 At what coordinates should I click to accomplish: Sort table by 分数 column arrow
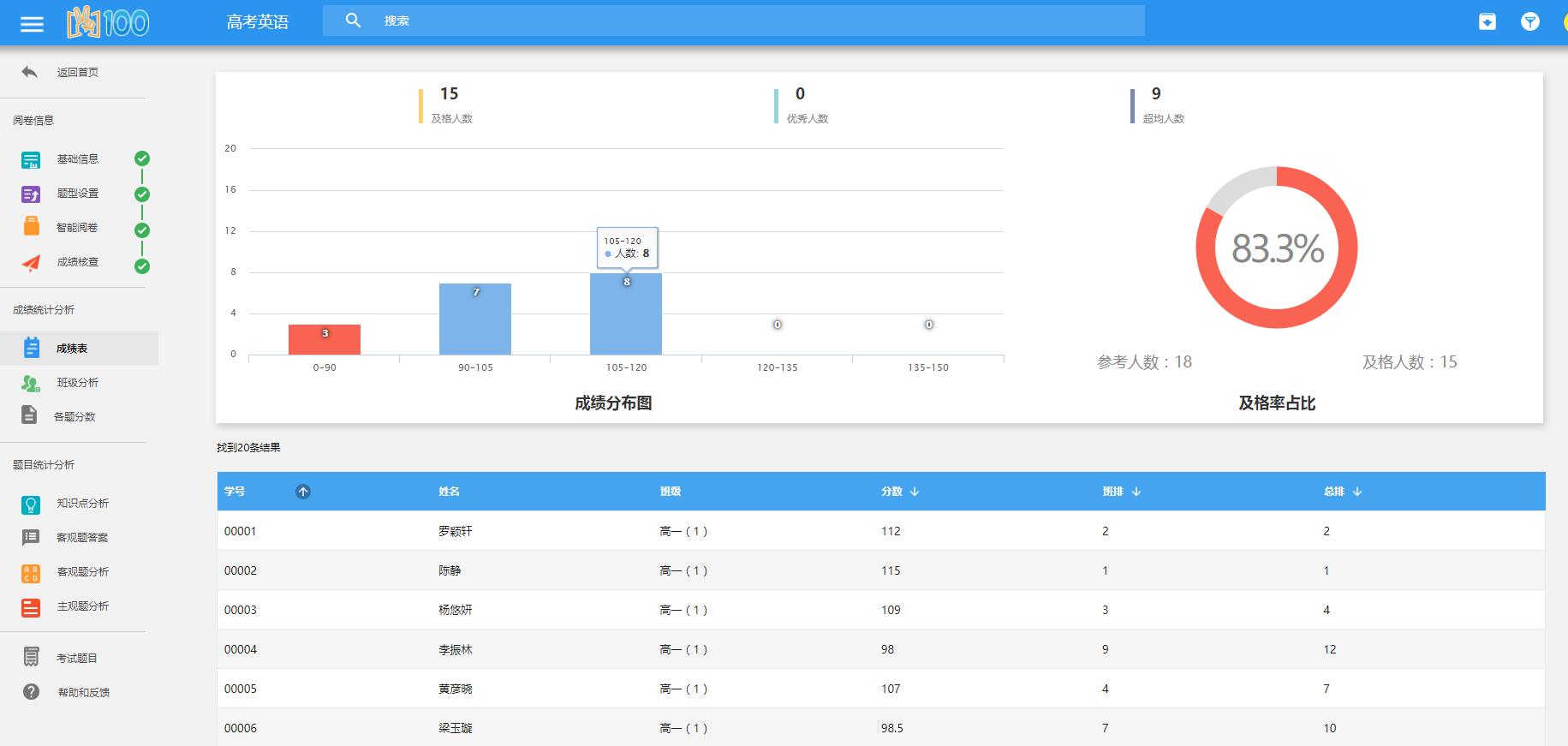pos(915,492)
